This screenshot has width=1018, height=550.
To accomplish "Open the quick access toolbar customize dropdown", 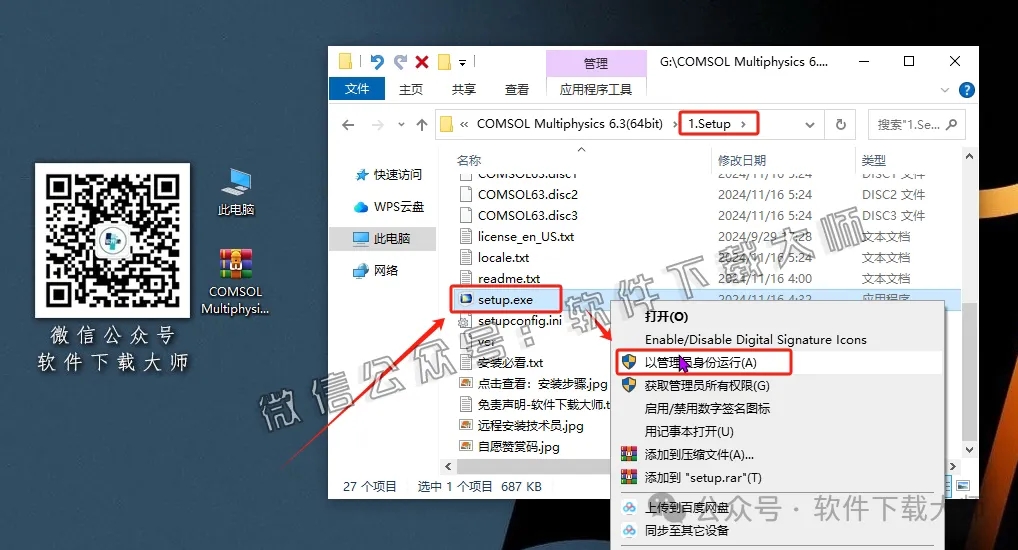I will pyautogui.click(x=462, y=63).
